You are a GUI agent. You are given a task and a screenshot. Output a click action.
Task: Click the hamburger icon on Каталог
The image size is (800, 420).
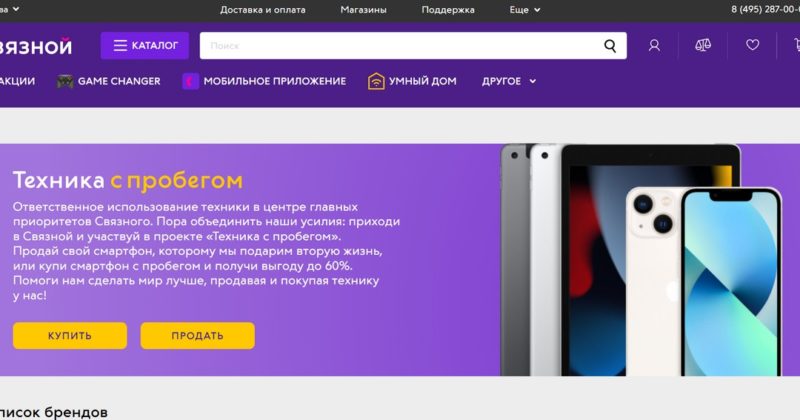click(x=120, y=45)
